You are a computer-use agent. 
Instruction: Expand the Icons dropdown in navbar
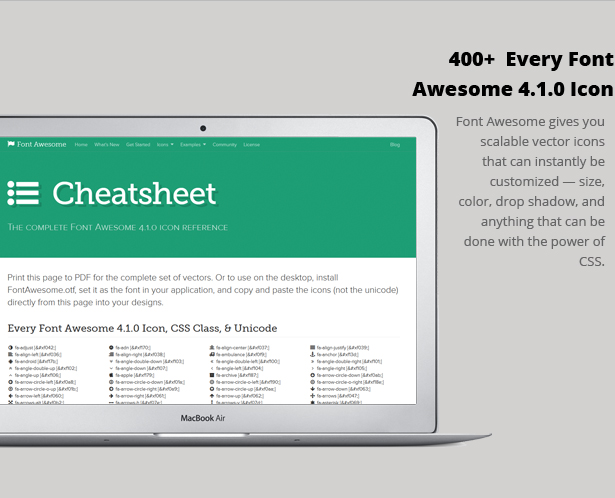tap(164, 144)
